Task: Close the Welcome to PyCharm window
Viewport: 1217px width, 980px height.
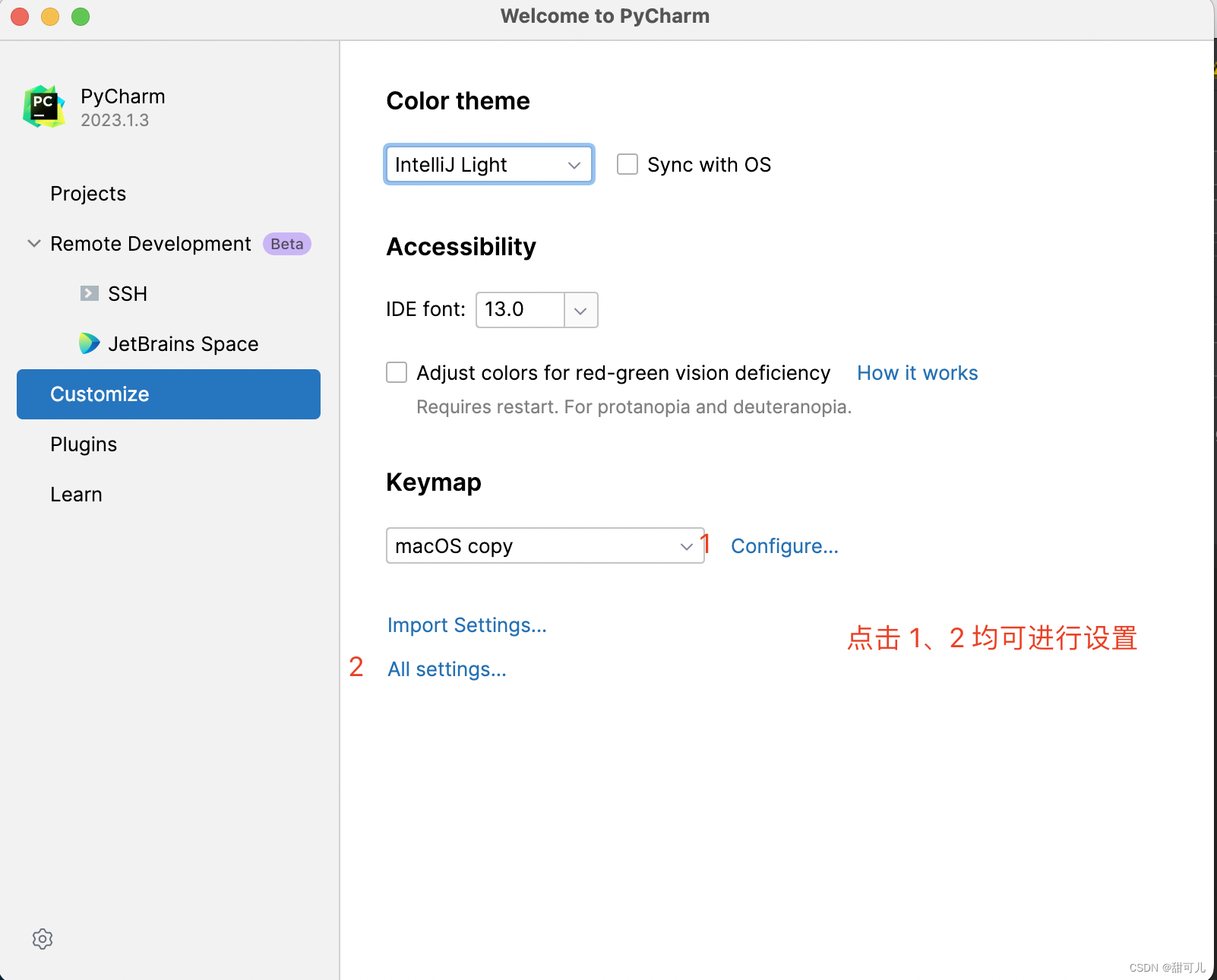Action: coord(20,17)
